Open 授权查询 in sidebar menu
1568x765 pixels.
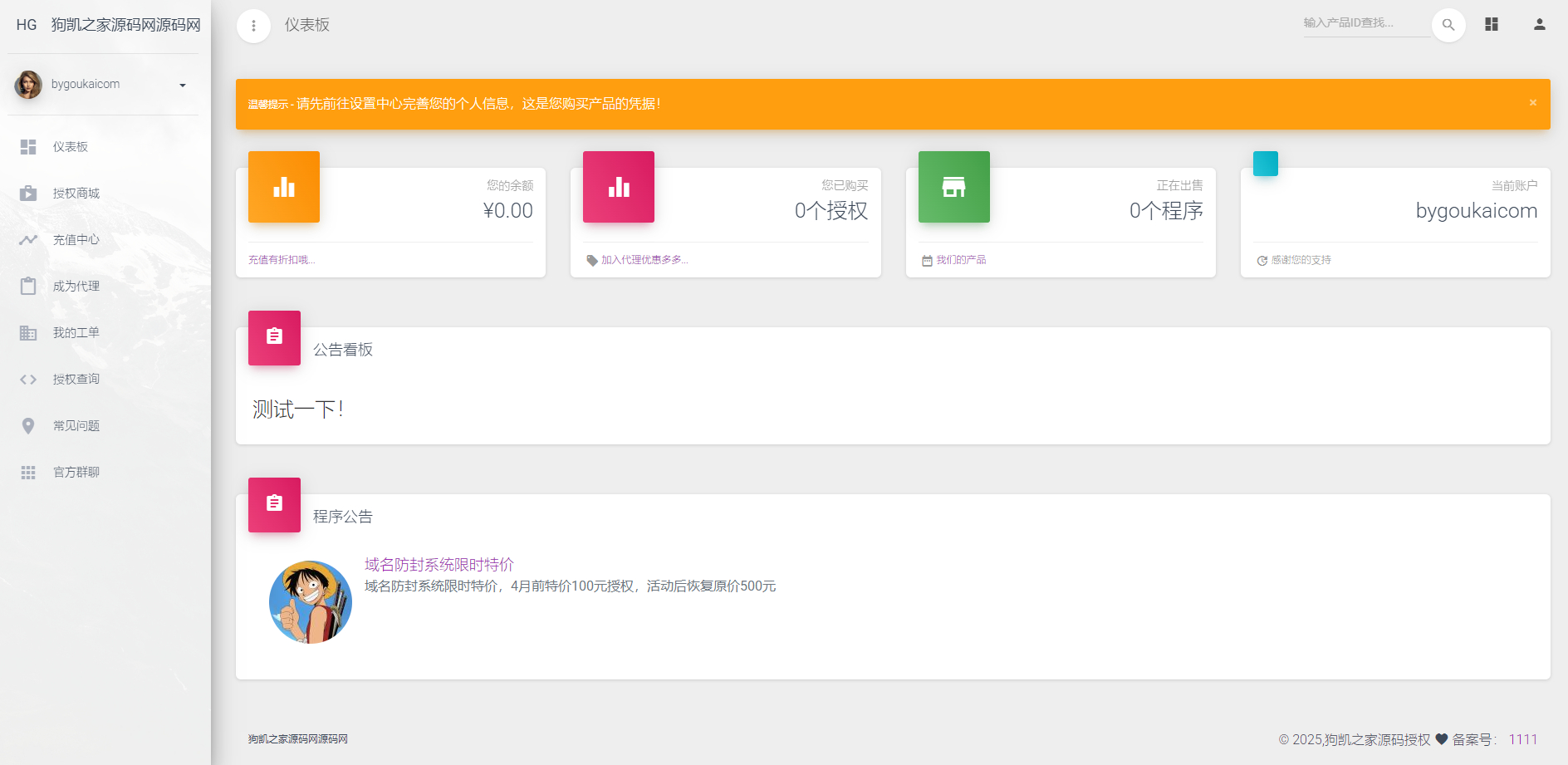click(76, 380)
